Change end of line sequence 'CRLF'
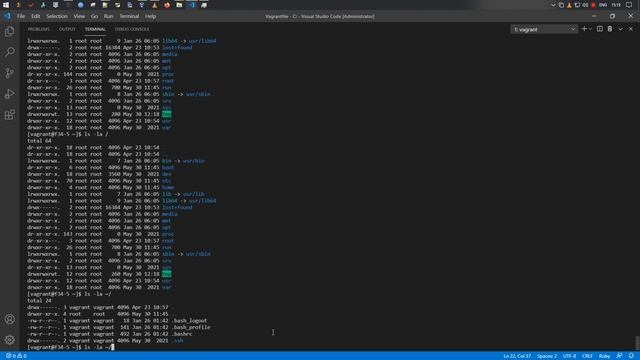Image resolution: width=640 pixels, height=360 pixels. click(x=587, y=356)
